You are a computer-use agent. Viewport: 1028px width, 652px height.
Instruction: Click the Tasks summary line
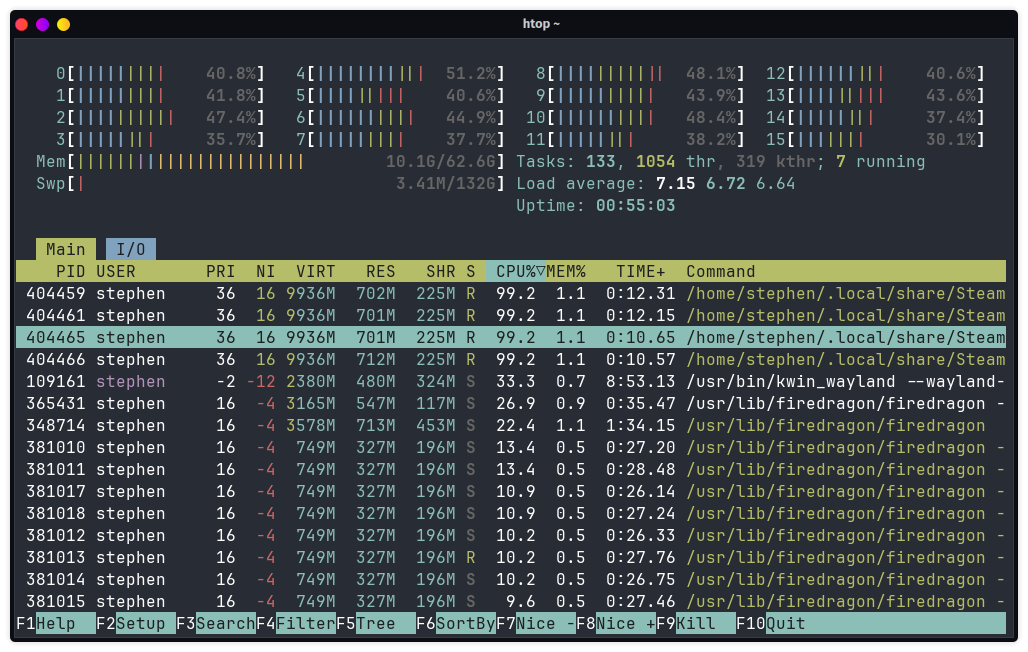pyautogui.click(x=721, y=161)
